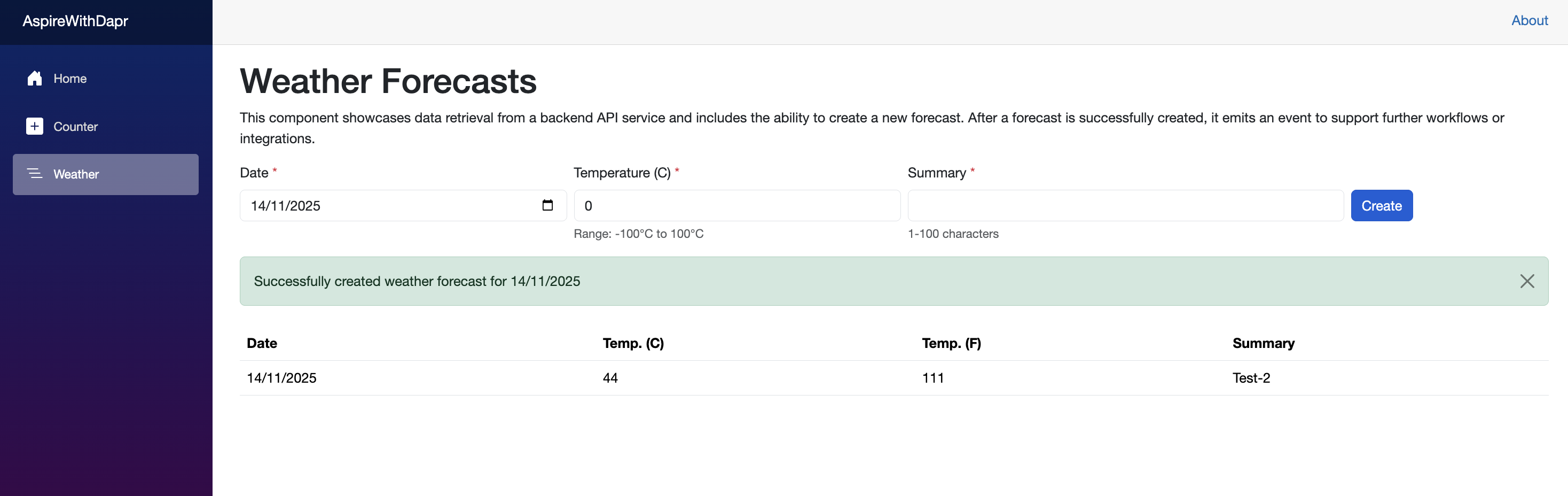Click the AspireWithDapr brand title
This screenshot has width=1568, height=496.
coord(75,21)
